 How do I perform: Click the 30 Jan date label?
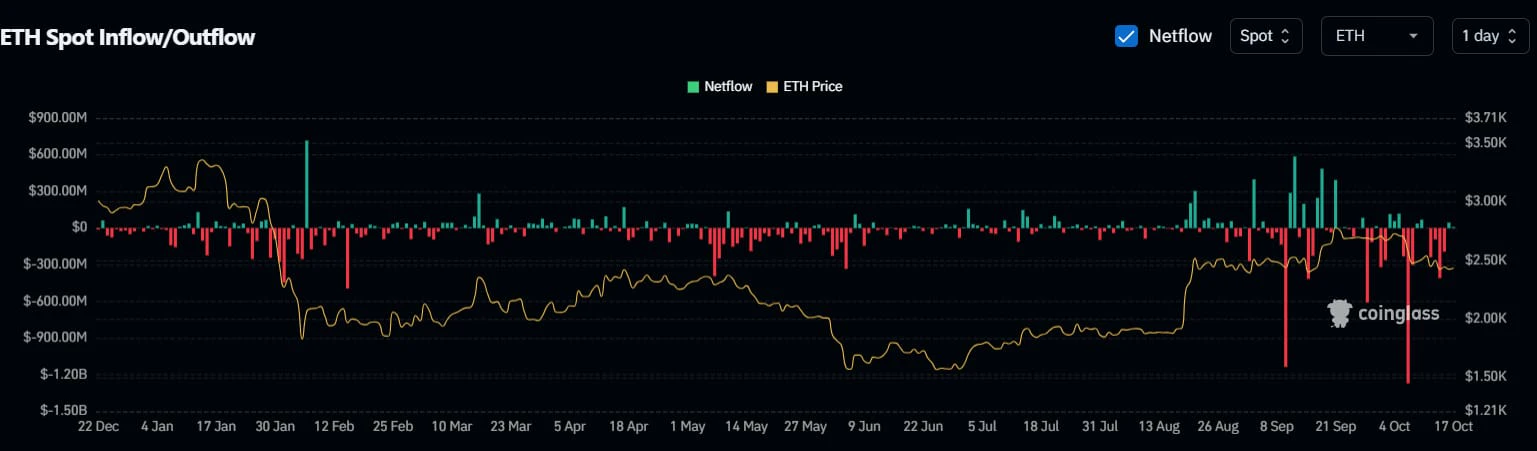pos(275,426)
